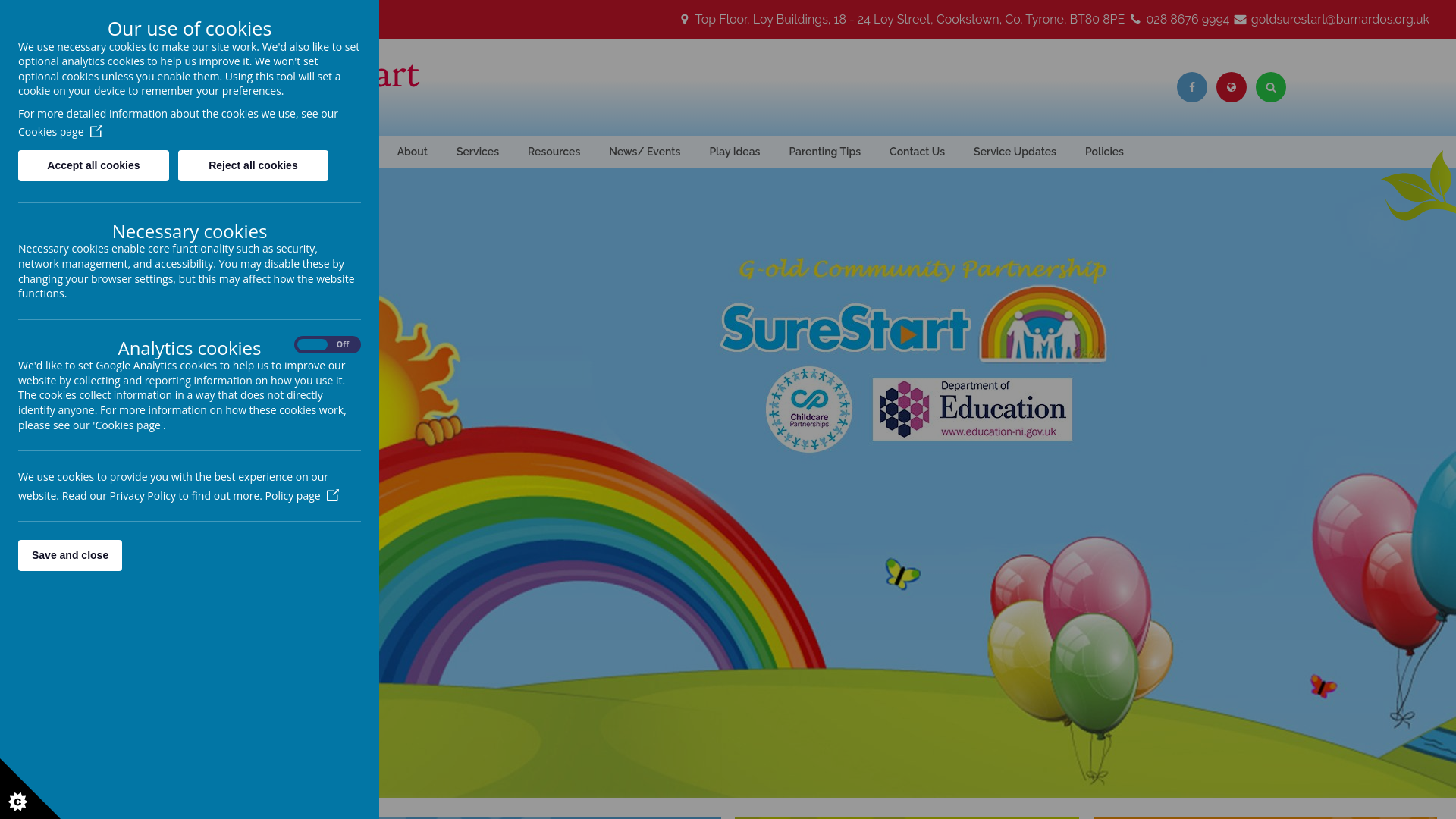The width and height of the screenshot is (1456, 819).
Task: Click the goldsurestart@barnardos.org.uk email link
Action: (1339, 20)
